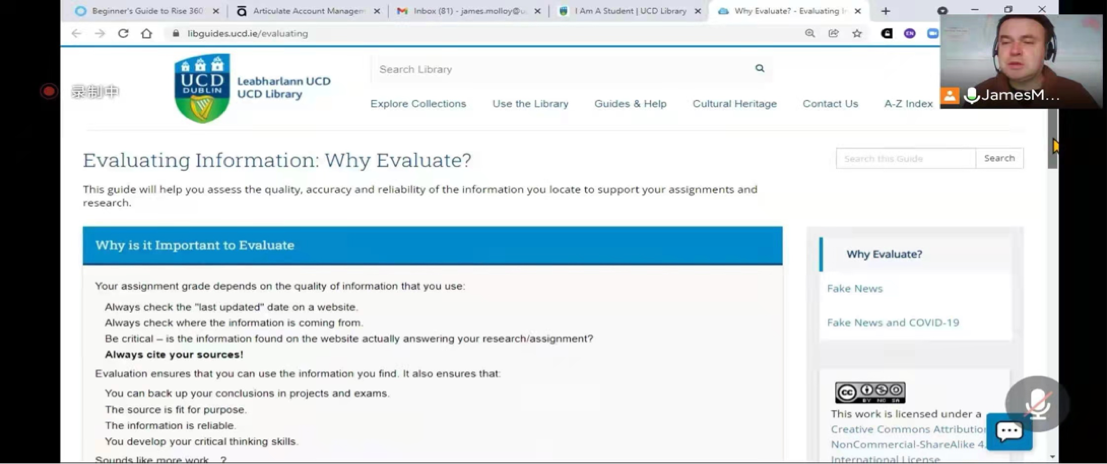Open the chat bubble widget icon
Image resolution: width=1107 pixels, height=464 pixels.
click(x=1009, y=431)
